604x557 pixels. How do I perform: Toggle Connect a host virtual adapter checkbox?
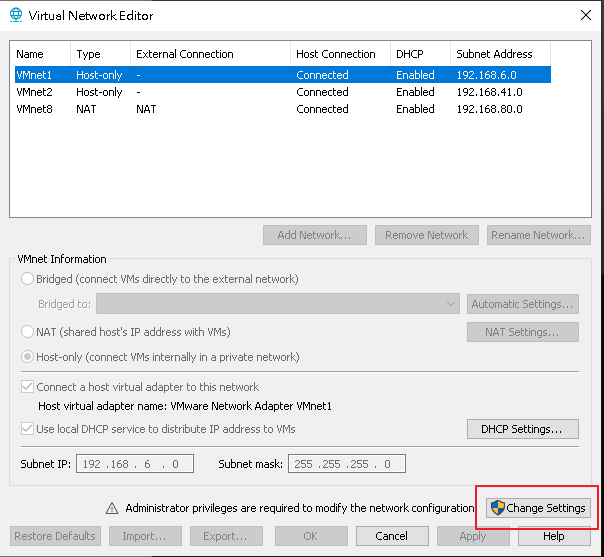point(27,386)
